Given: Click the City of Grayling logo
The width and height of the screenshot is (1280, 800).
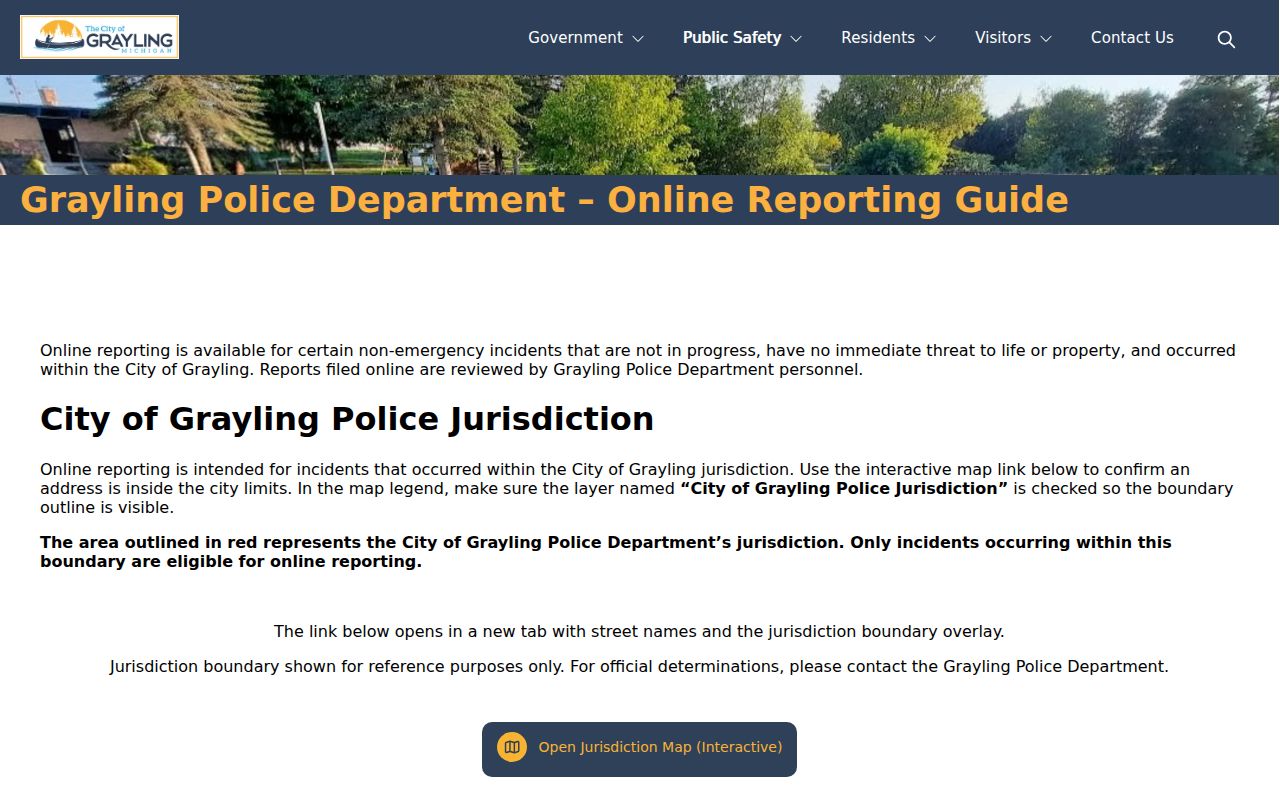Looking at the screenshot, I should (x=99, y=37).
